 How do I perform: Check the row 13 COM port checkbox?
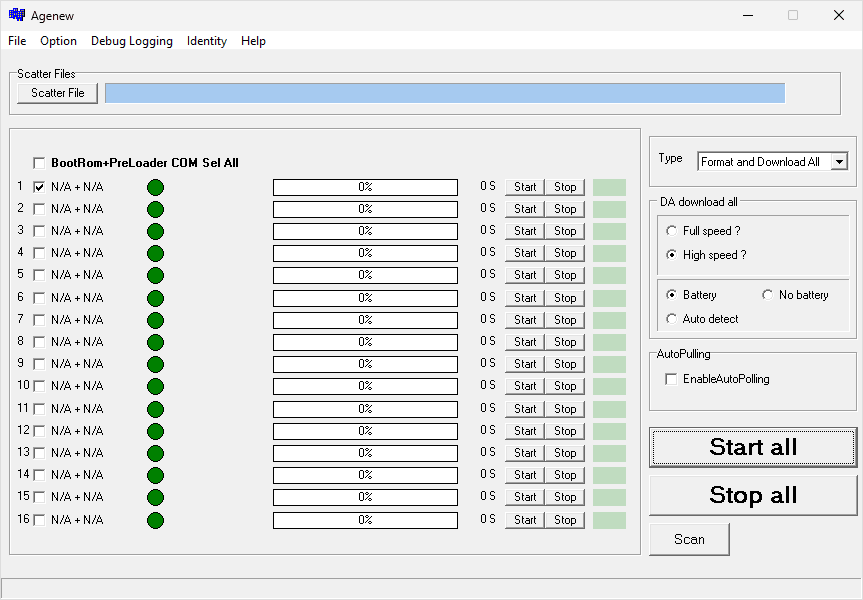(x=39, y=454)
